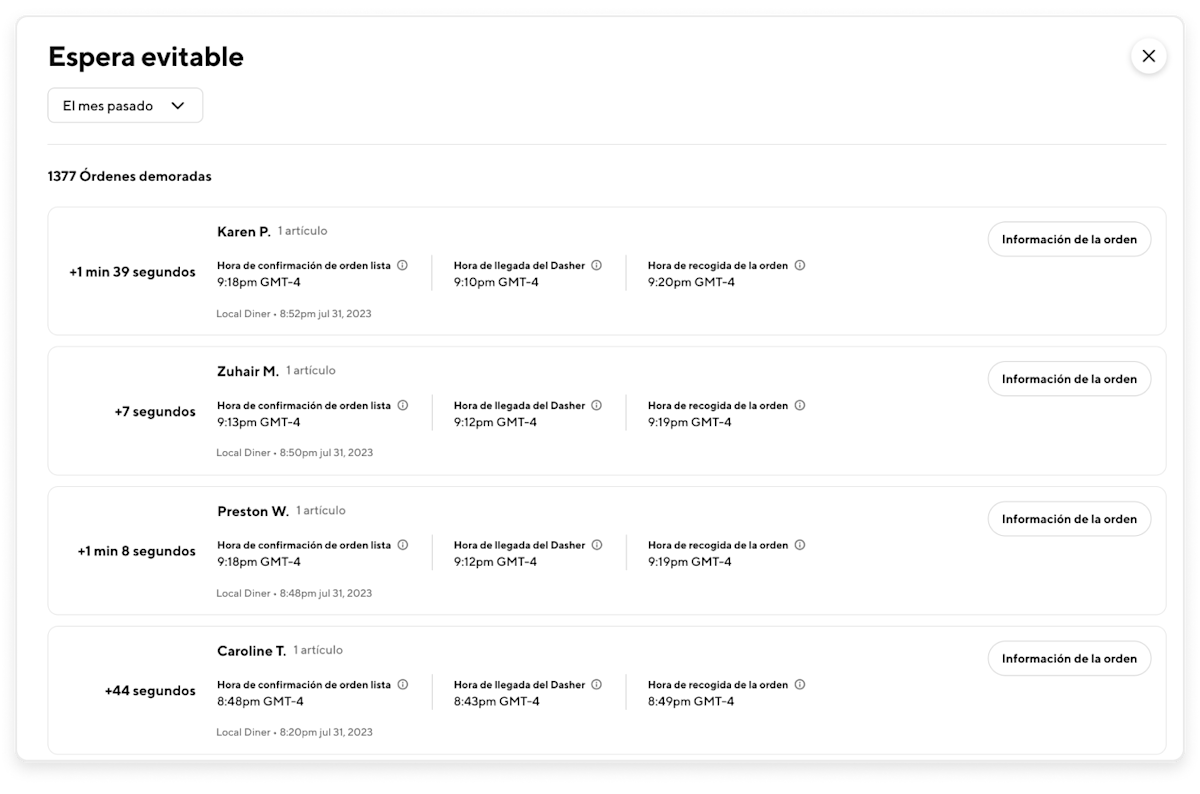The height and width of the screenshot is (794, 1200).
Task: Click info icon for Karen P. Dasher arrival time
Action: pos(596,266)
